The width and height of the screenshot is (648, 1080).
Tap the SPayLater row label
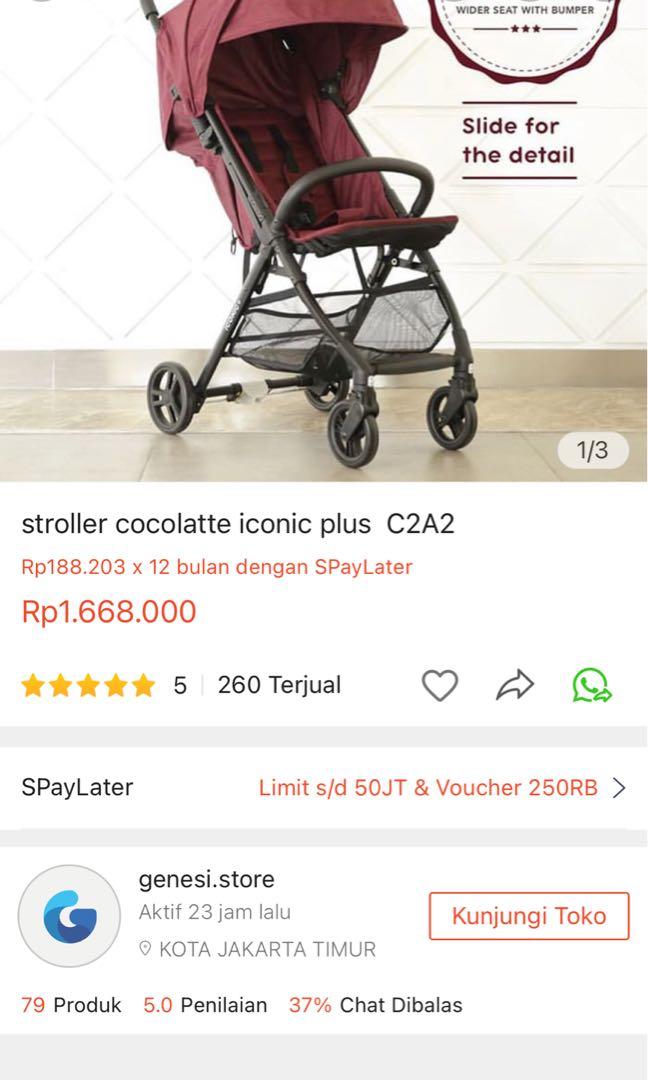point(77,787)
